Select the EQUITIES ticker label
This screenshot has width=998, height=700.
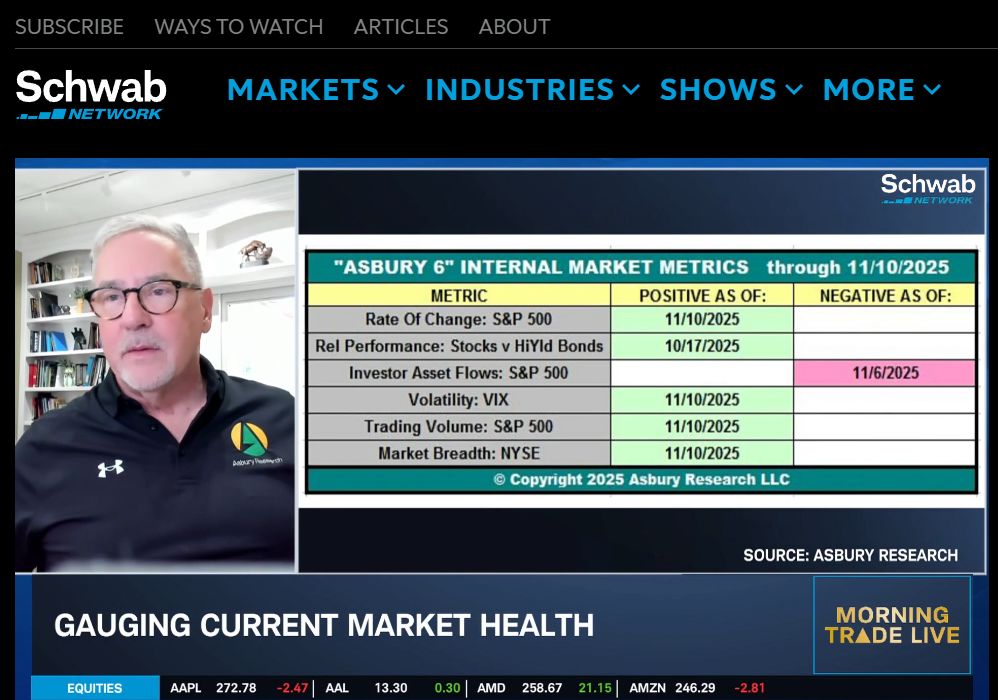95,688
